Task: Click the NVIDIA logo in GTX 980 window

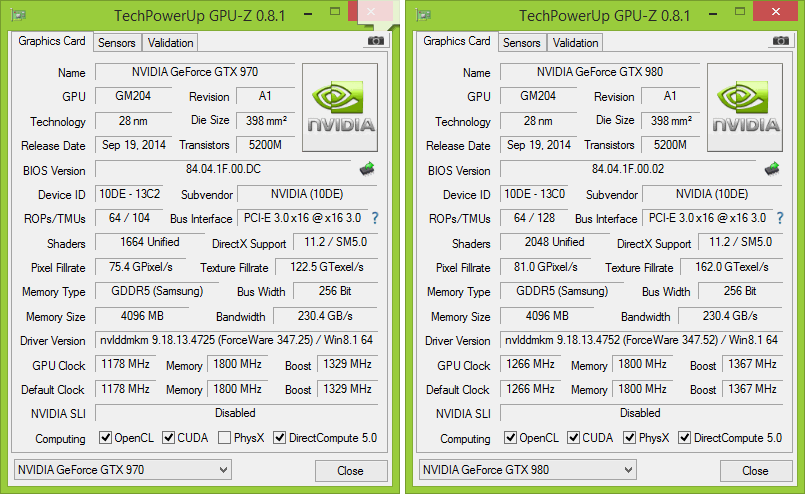Action: (745, 107)
